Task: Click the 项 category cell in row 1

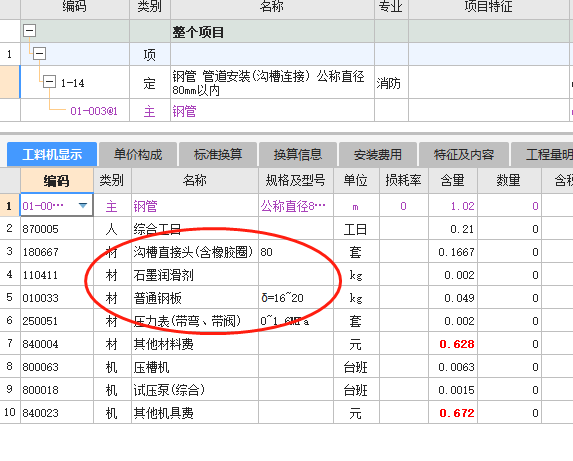Action: point(149,55)
